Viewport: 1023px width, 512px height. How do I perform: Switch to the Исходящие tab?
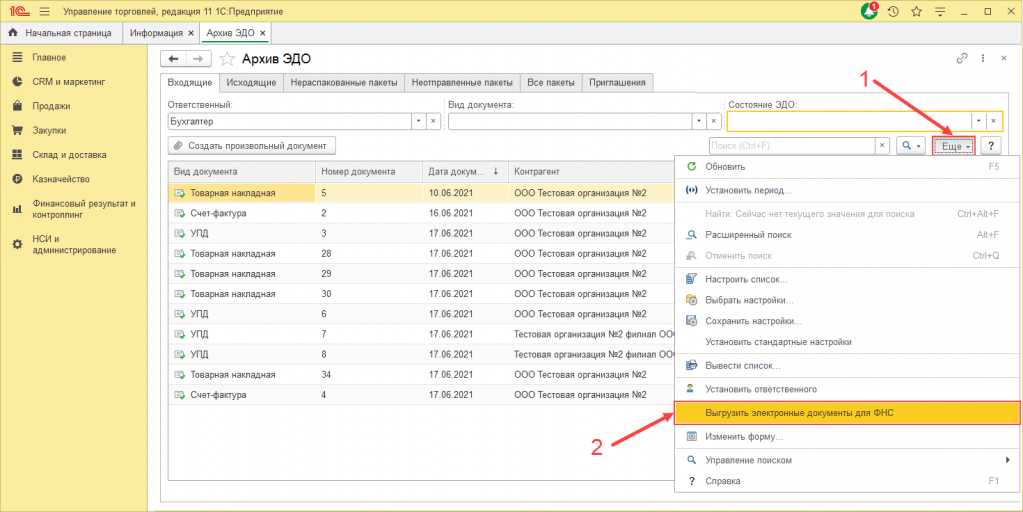pyautogui.click(x=250, y=82)
